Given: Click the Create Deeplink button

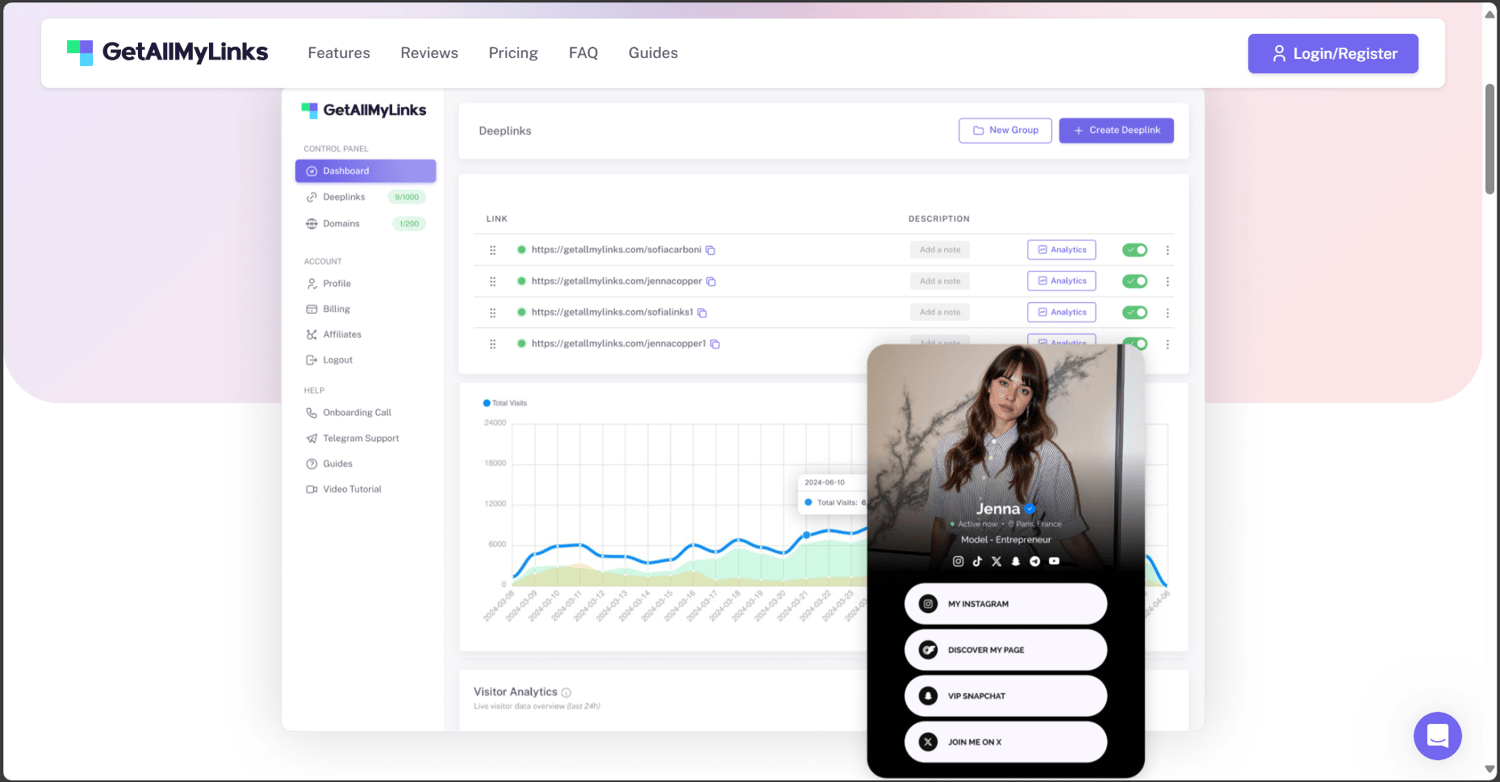Looking at the screenshot, I should click(1116, 130).
